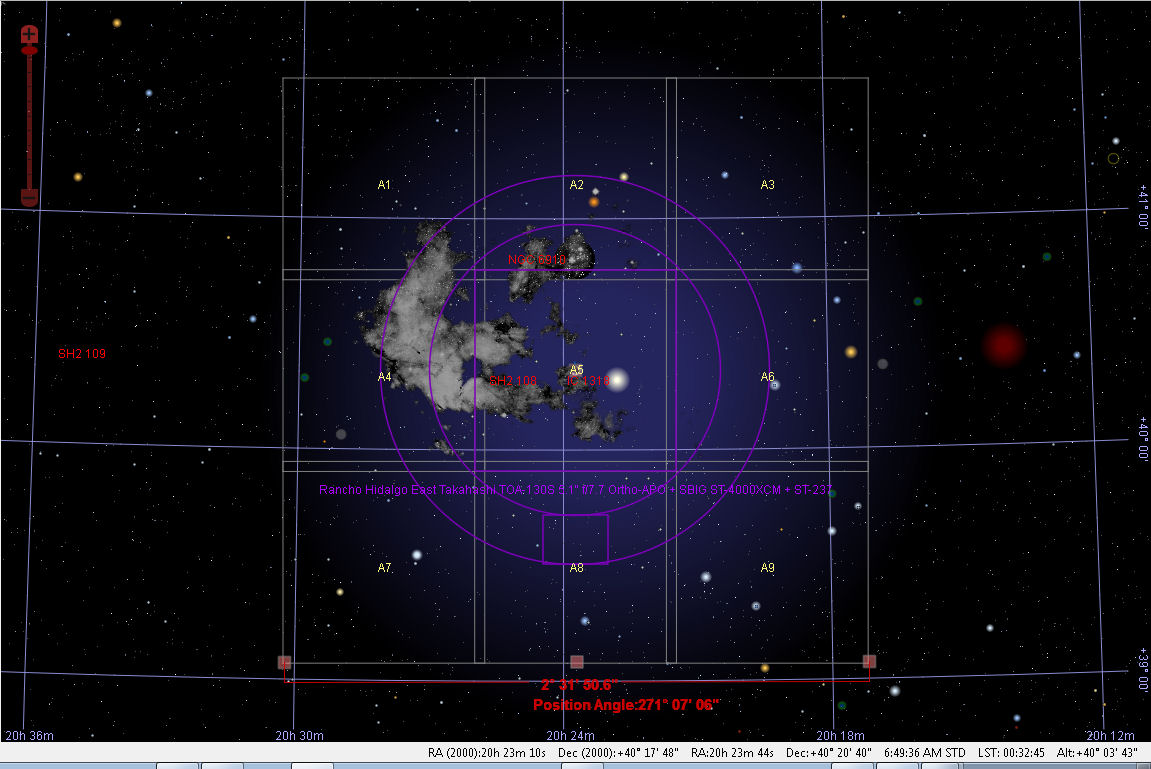Click the bottom-center red mosaic handle
This screenshot has height=769, width=1151.
click(x=577, y=662)
